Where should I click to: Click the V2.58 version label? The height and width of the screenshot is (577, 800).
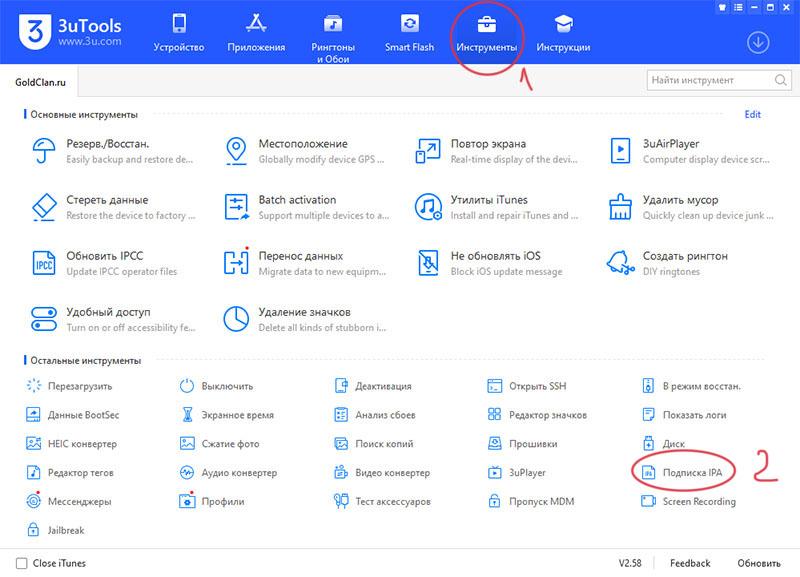630,563
